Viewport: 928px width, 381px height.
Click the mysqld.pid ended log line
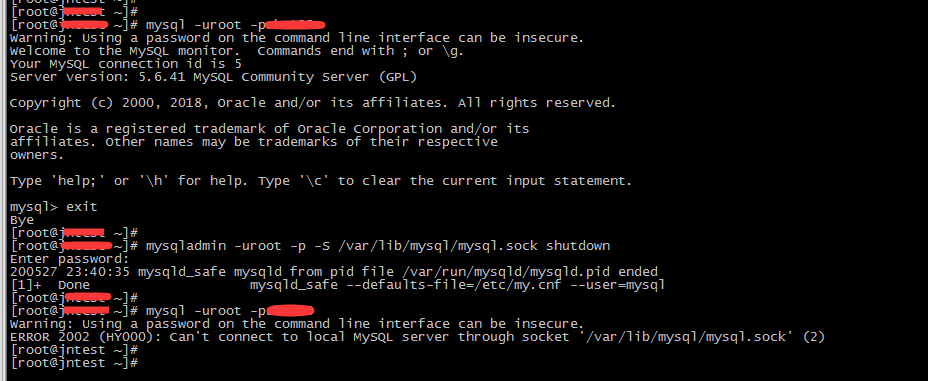pyautogui.click(x=334, y=272)
